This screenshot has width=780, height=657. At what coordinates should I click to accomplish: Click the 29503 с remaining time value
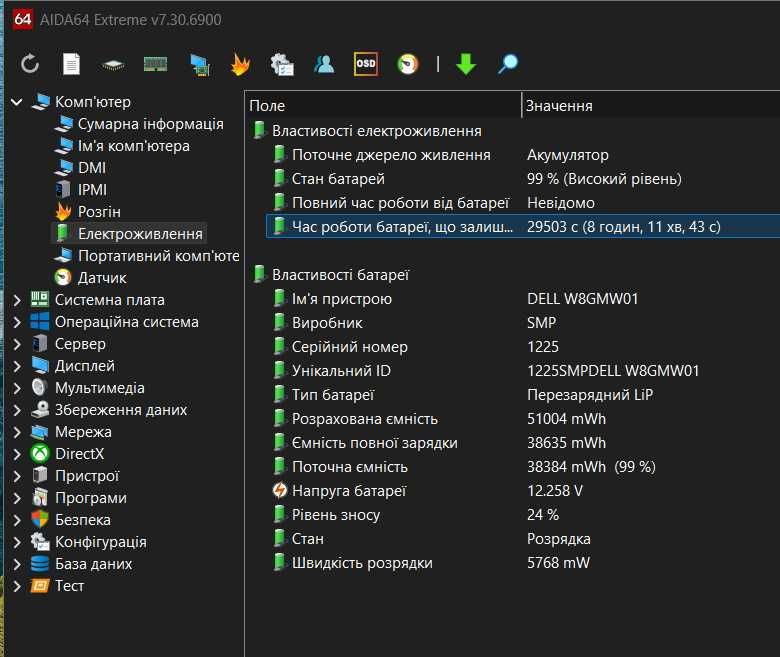click(624, 227)
